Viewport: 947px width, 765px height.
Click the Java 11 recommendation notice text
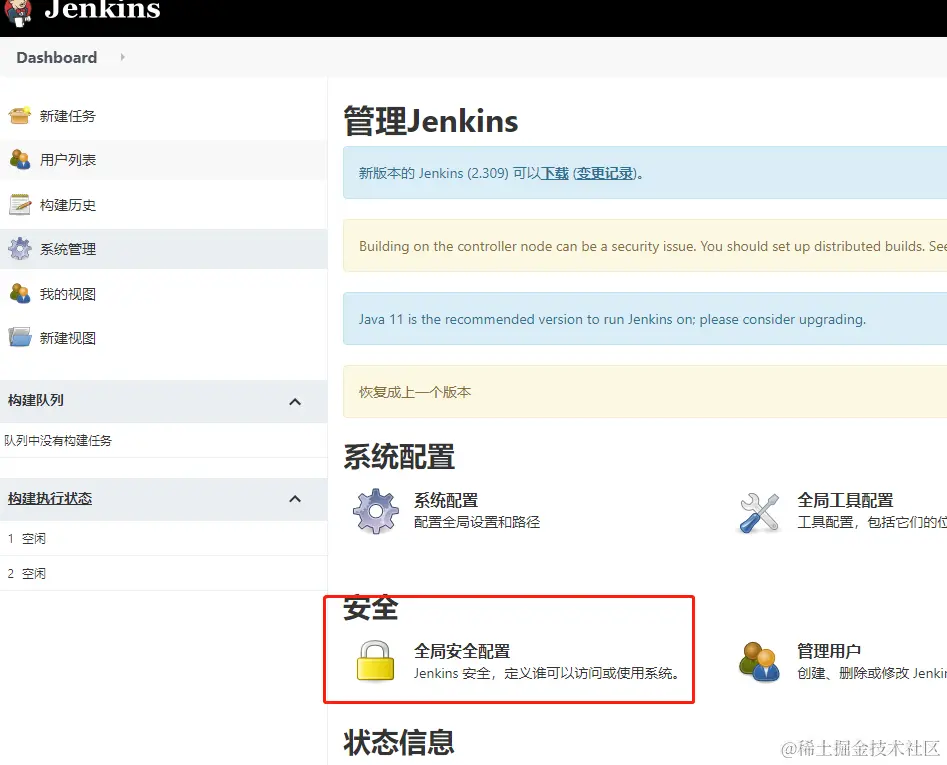[x=612, y=319]
